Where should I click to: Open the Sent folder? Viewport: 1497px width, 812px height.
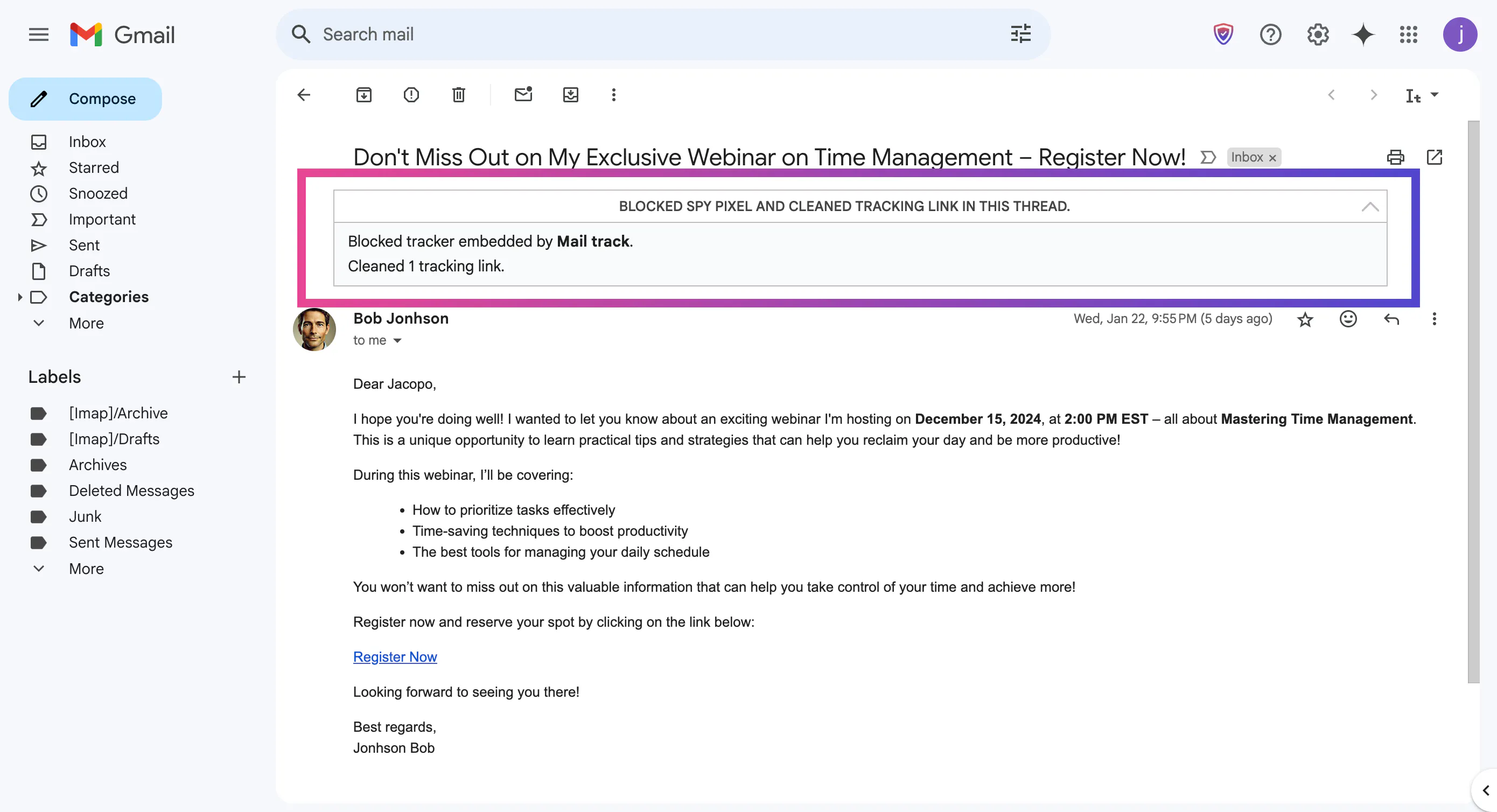83,246
